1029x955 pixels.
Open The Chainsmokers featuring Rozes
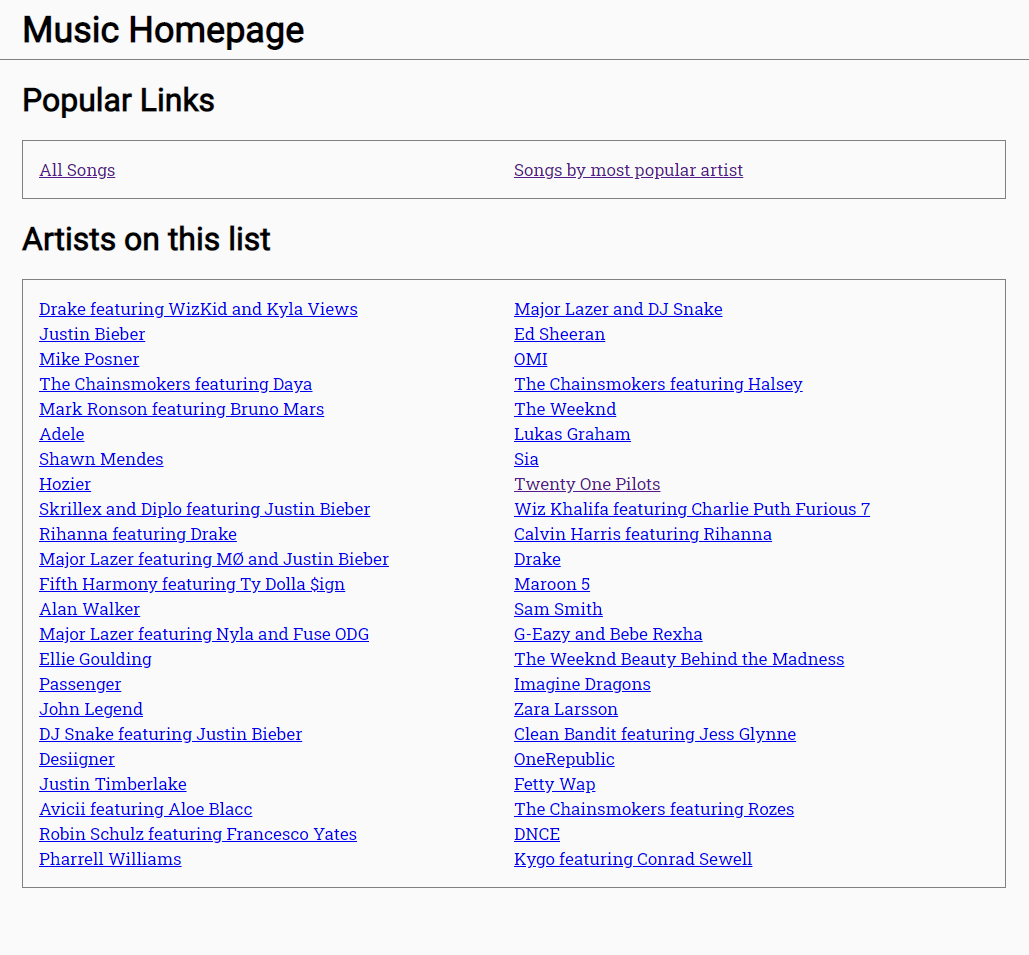click(654, 808)
